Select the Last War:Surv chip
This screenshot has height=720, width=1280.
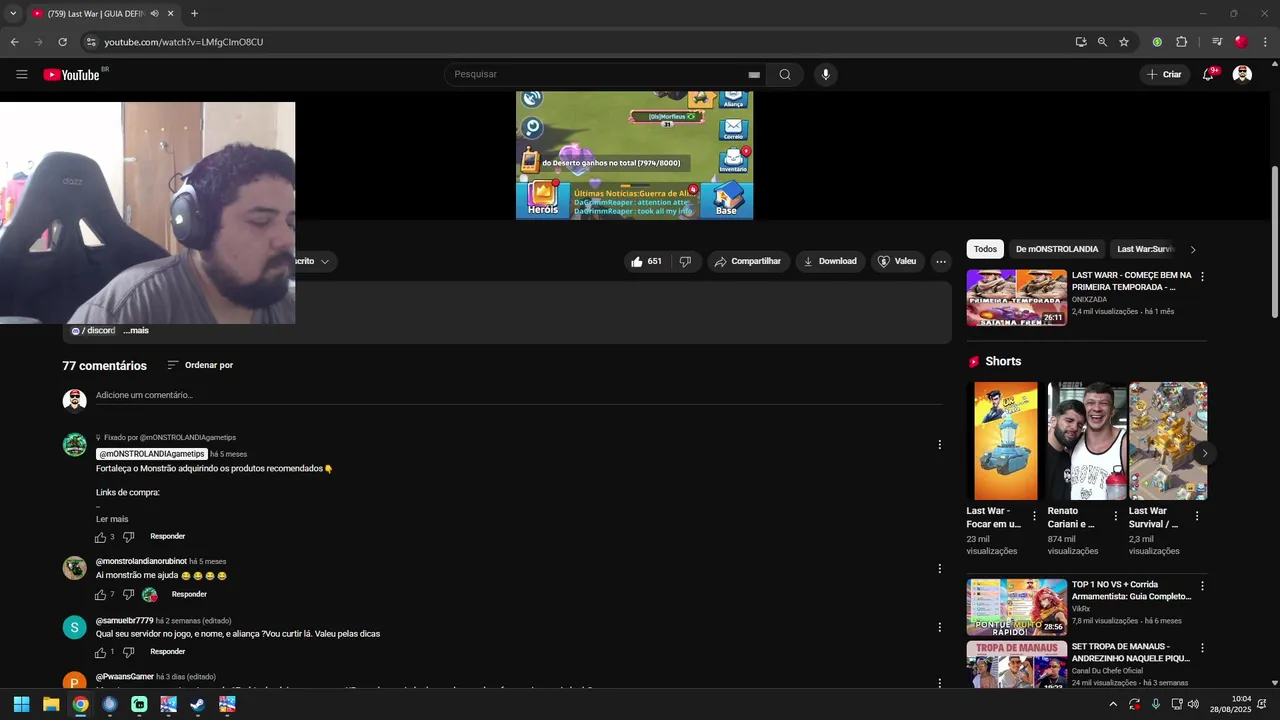coord(1145,249)
